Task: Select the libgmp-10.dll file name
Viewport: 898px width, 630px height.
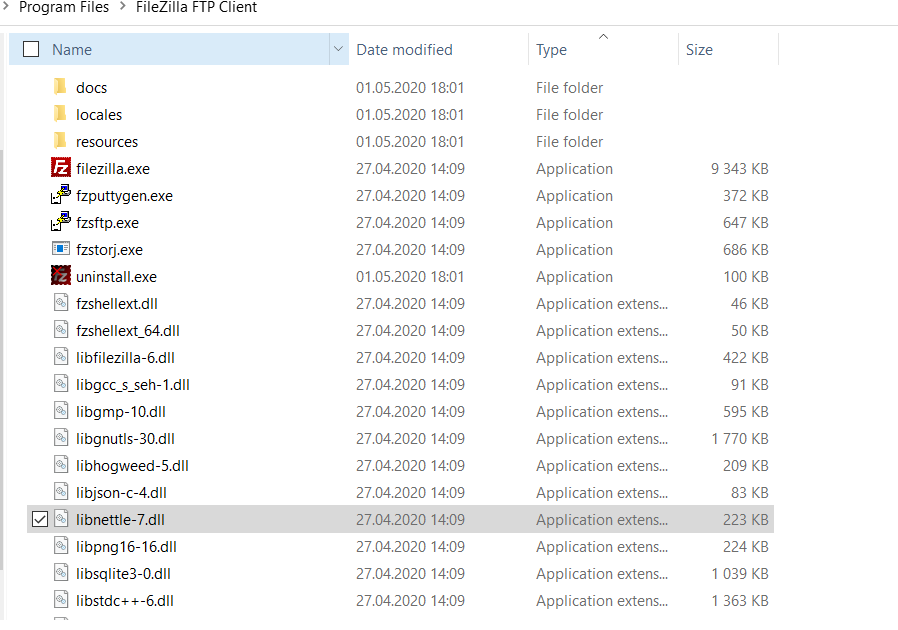Action: (x=121, y=412)
